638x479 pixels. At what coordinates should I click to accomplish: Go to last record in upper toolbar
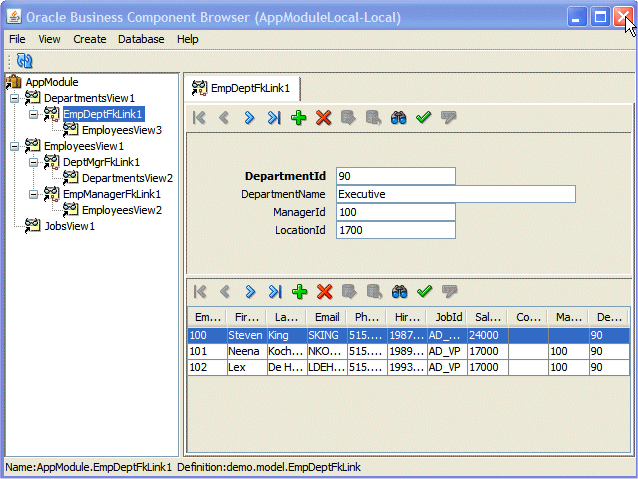(274, 118)
